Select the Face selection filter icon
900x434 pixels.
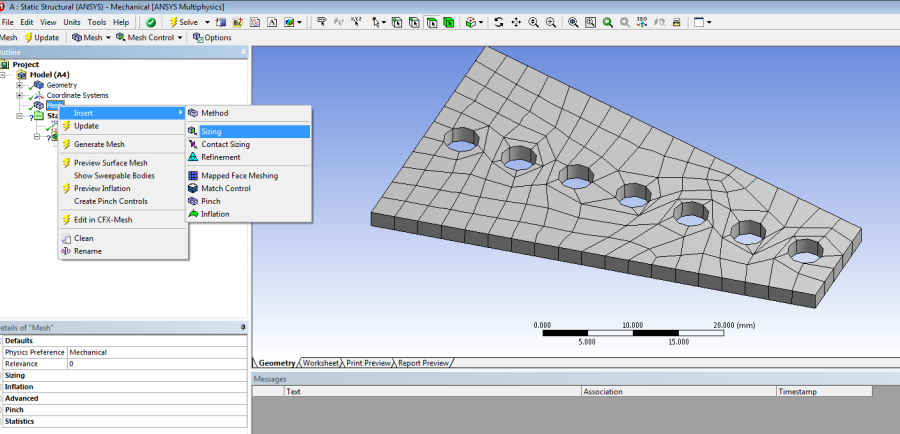(431, 22)
